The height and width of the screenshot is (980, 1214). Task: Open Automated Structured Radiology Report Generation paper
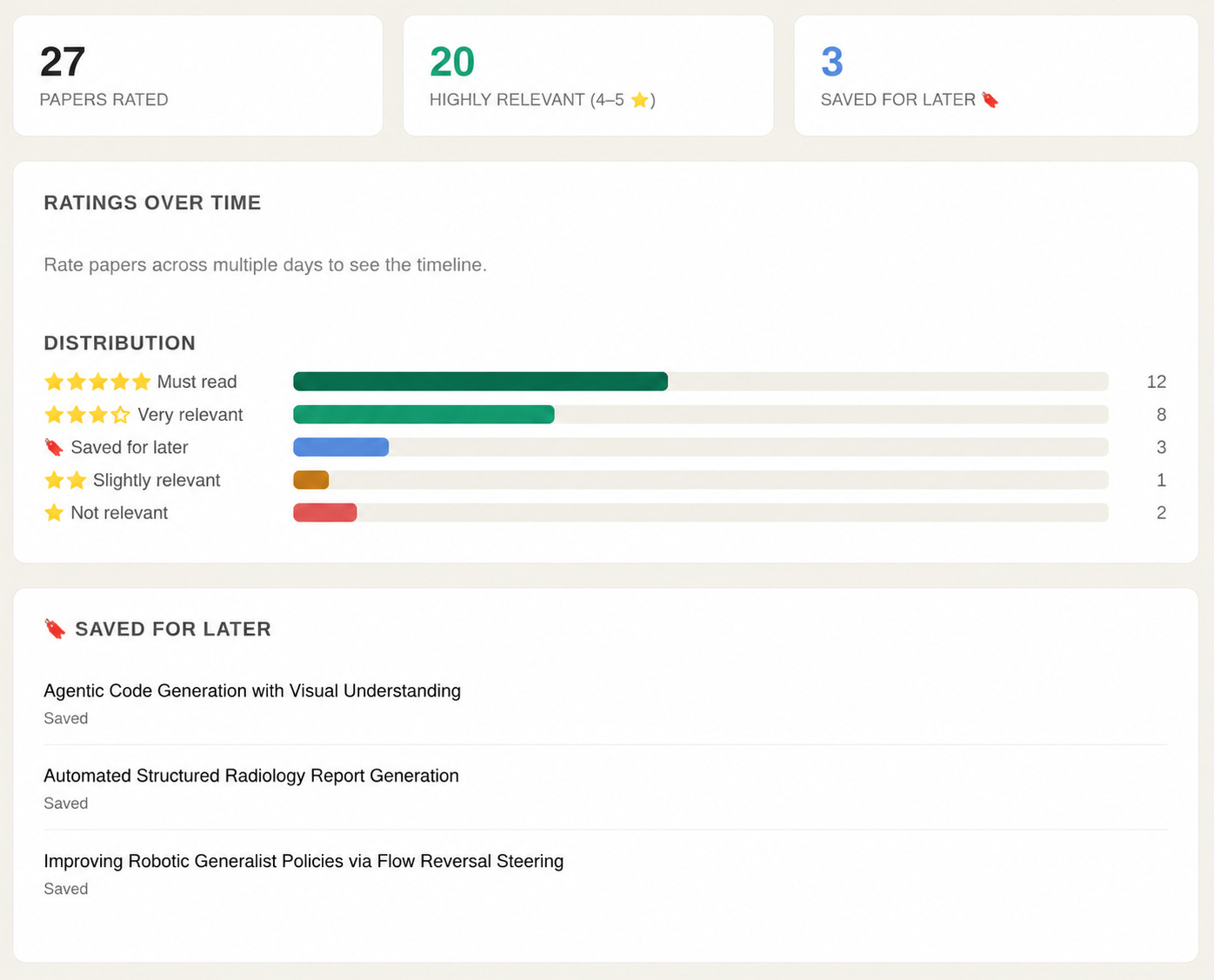point(251,776)
